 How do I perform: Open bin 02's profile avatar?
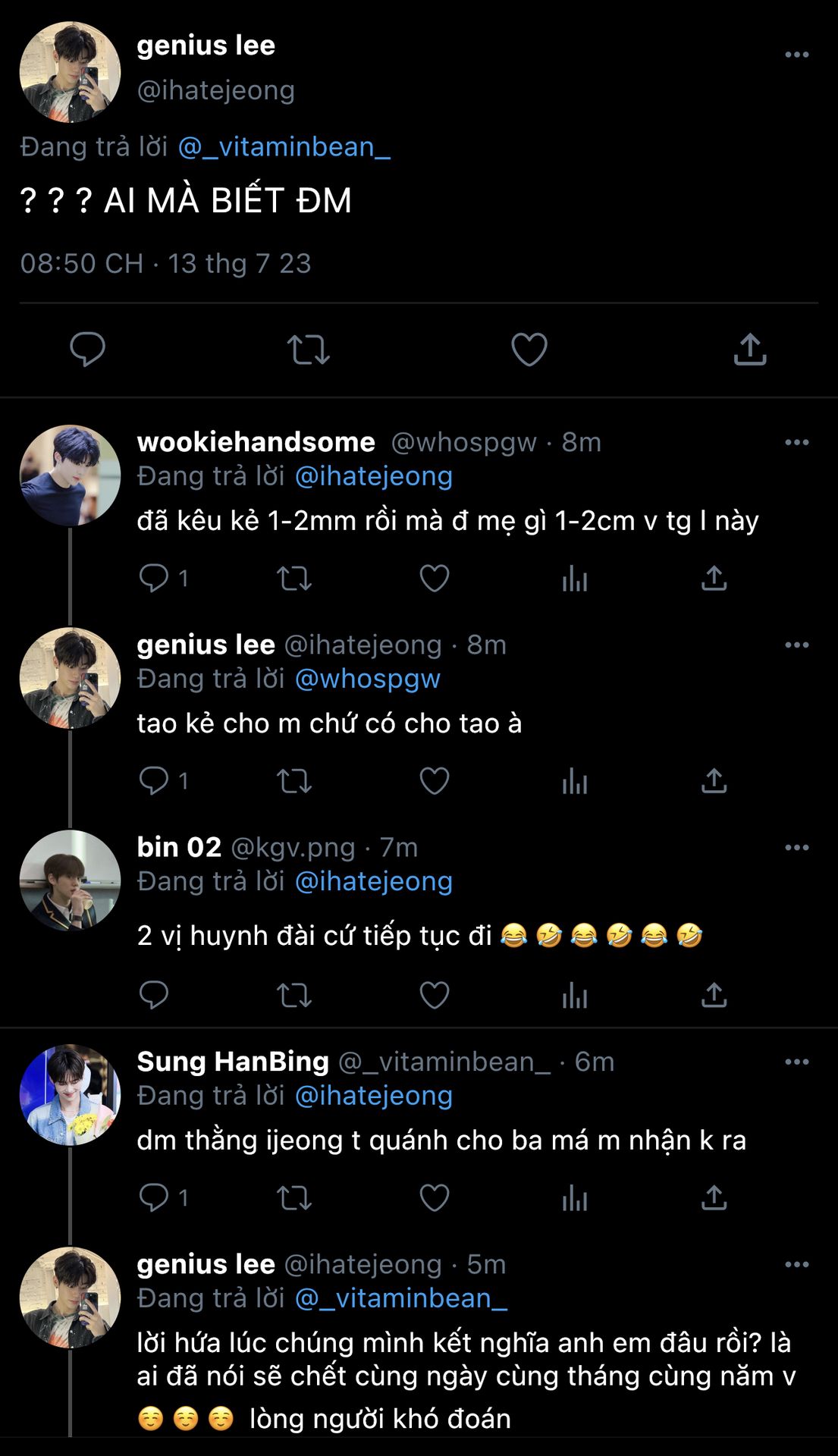[70, 880]
